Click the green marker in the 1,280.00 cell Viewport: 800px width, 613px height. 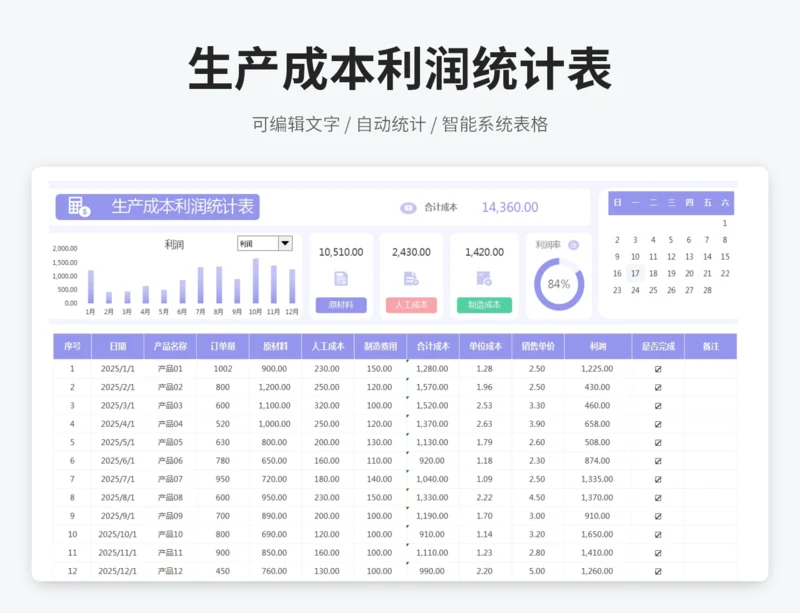click(408, 362)
